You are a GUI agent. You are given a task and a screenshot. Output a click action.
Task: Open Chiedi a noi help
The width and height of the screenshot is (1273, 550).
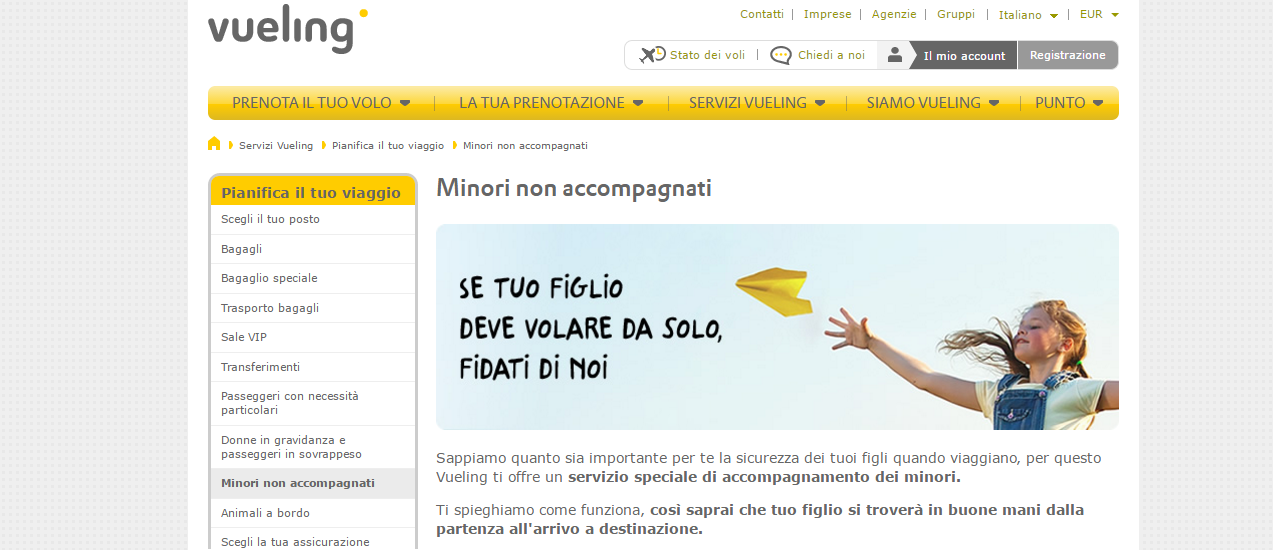(831, 55)
